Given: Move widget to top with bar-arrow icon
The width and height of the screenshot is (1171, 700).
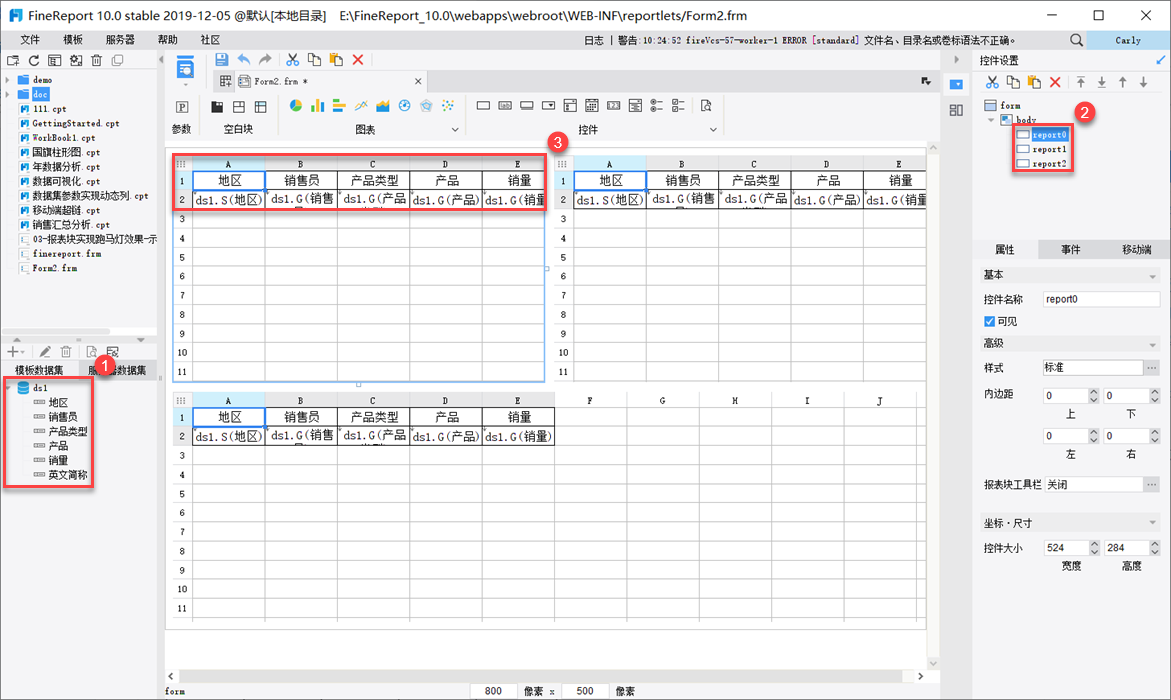Looking at the screenshot, I should pos(1081,82).
